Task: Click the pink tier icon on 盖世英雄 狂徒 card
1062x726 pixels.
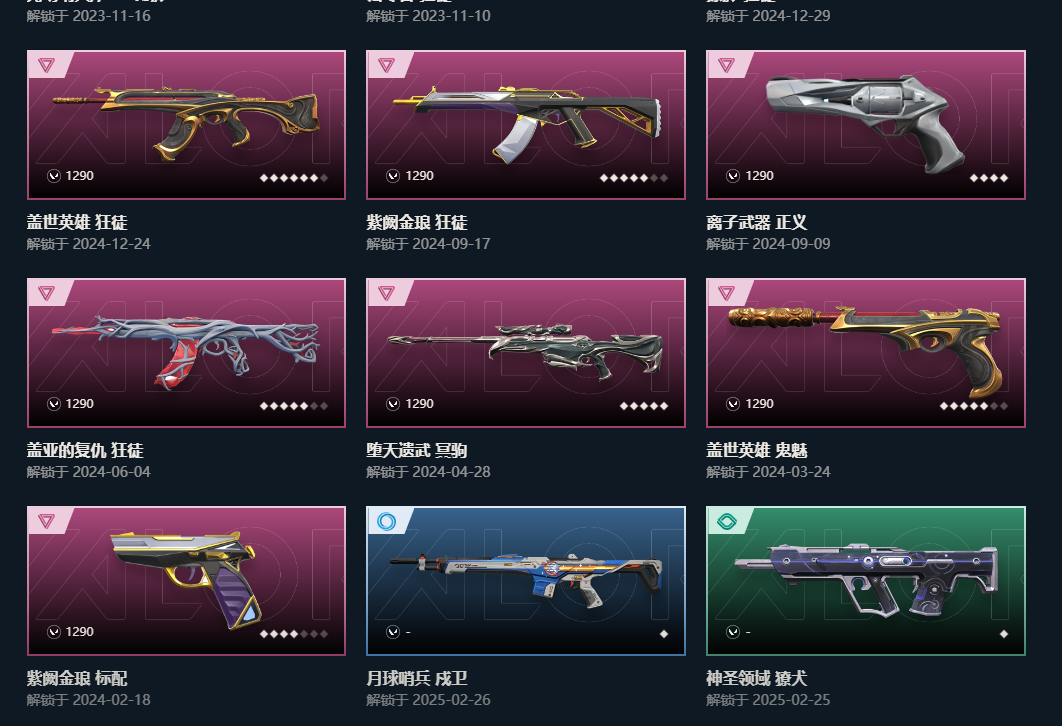Action: 46,64
